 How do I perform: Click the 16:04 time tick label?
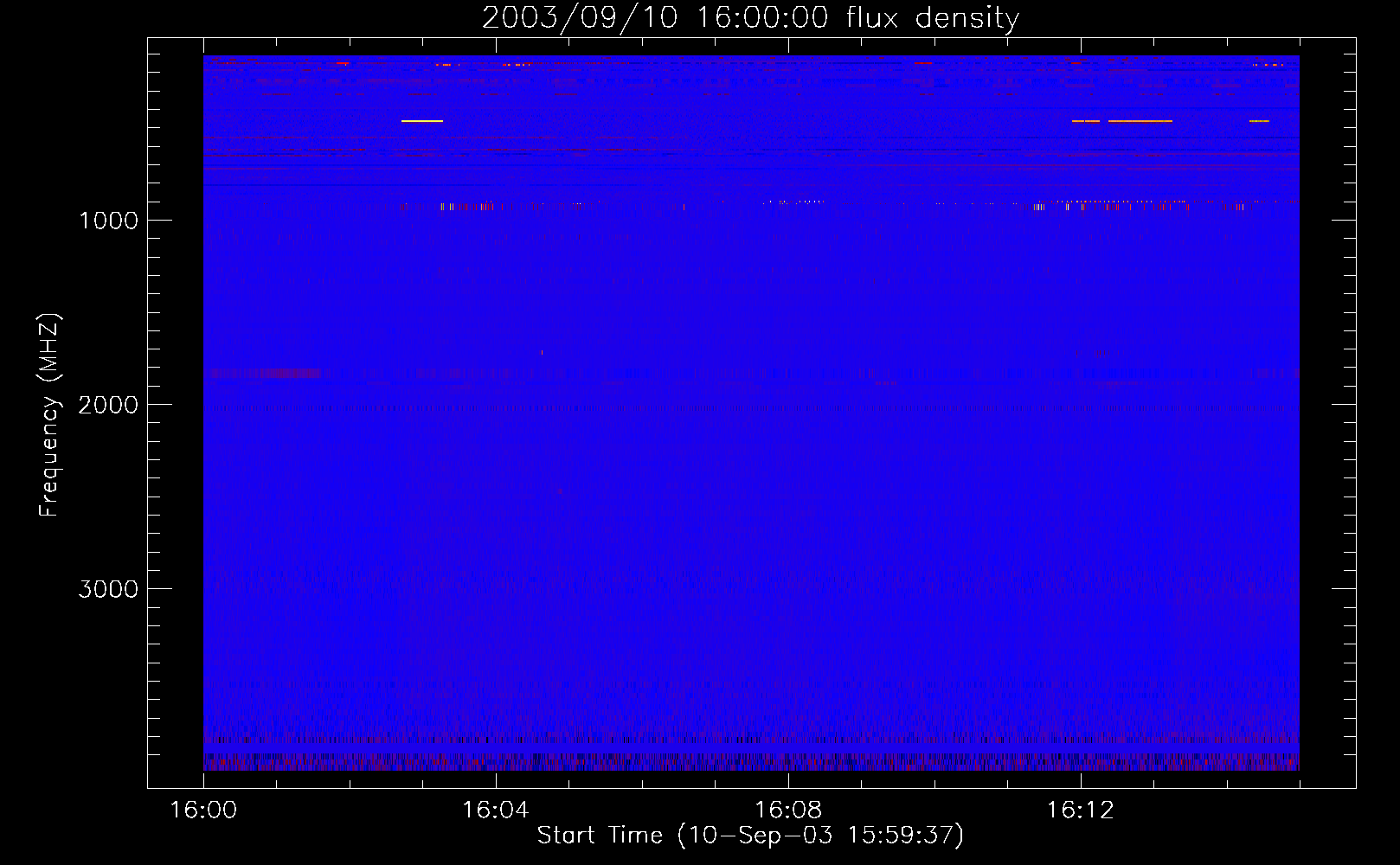pos(496,811)
